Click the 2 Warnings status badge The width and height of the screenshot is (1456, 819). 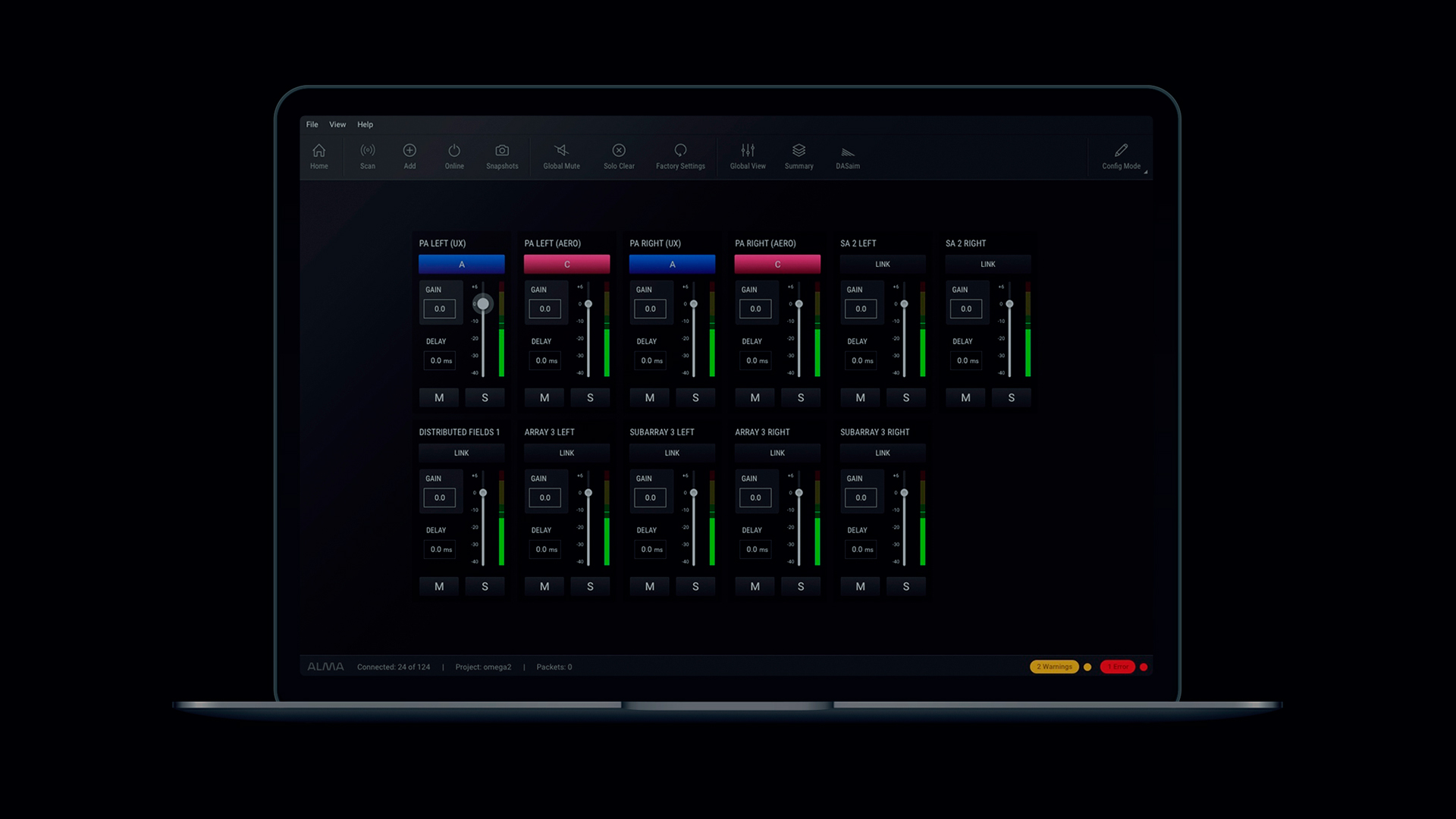tap(1054, 667)
